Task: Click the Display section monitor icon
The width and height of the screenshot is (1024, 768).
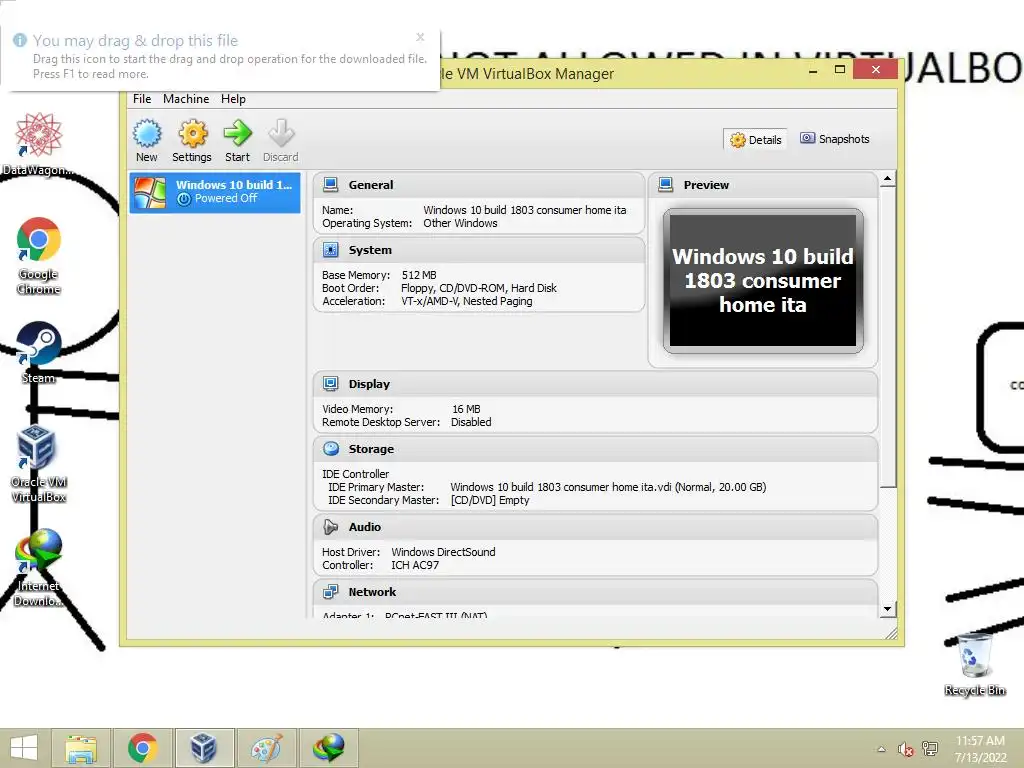Action: point(331,384)
